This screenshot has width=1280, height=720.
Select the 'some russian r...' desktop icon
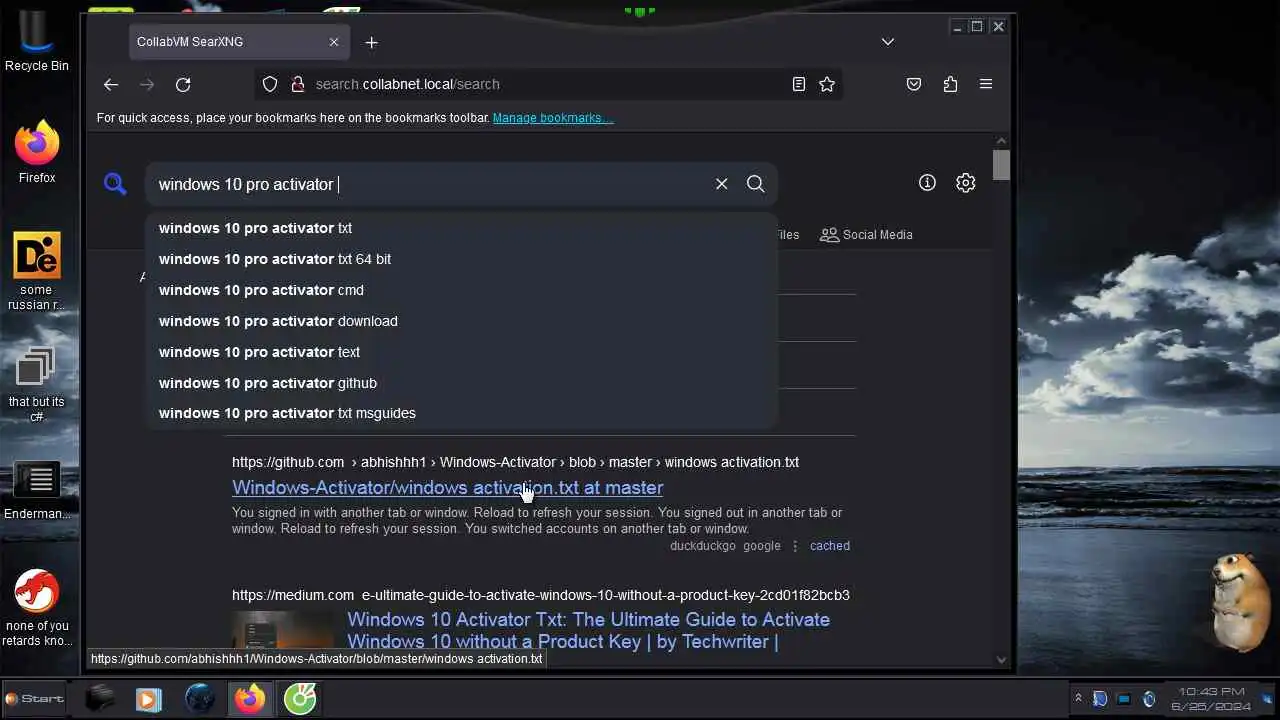36,272
